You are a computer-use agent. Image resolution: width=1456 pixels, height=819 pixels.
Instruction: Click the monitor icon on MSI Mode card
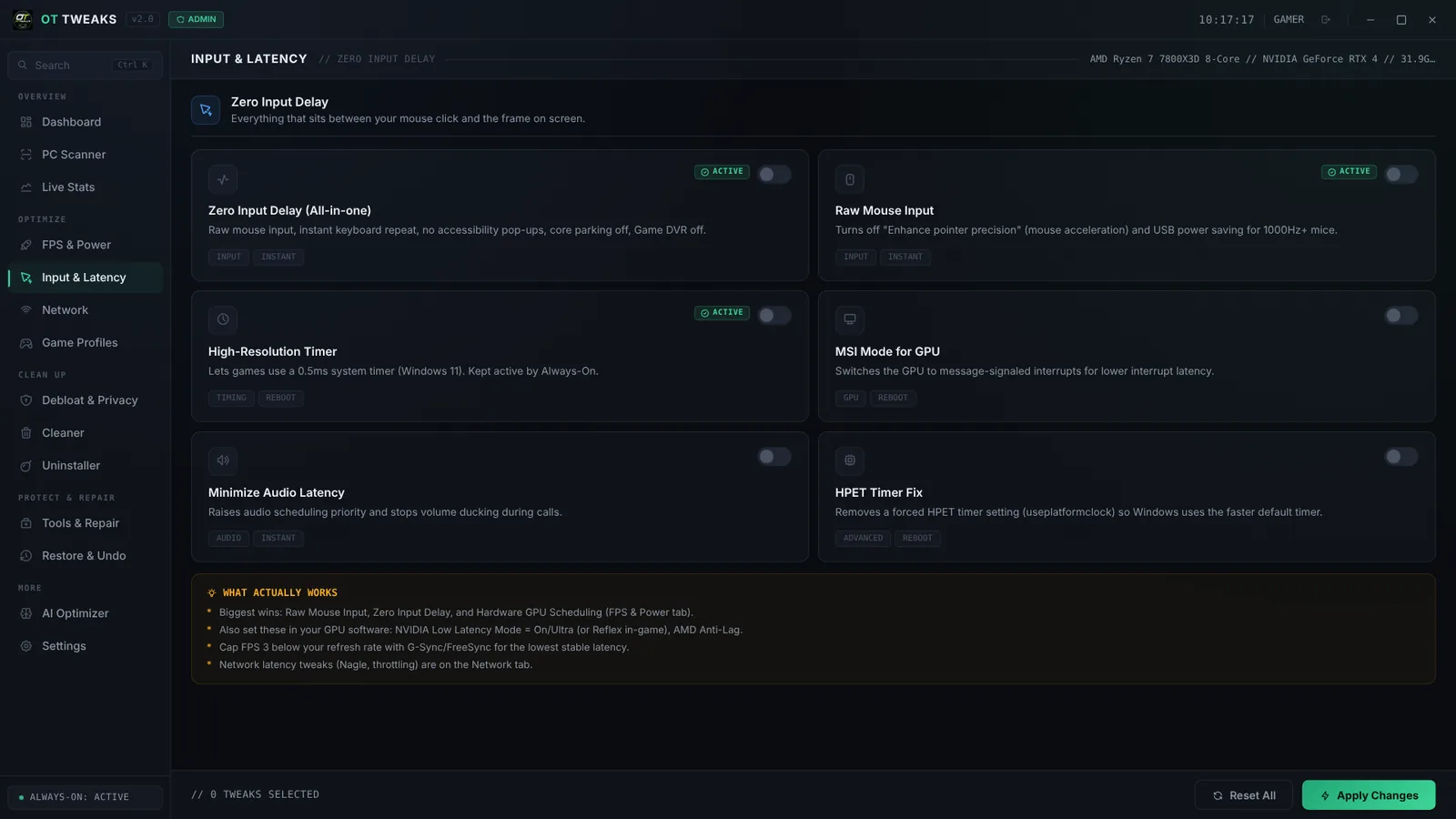[x=850, y=319]
